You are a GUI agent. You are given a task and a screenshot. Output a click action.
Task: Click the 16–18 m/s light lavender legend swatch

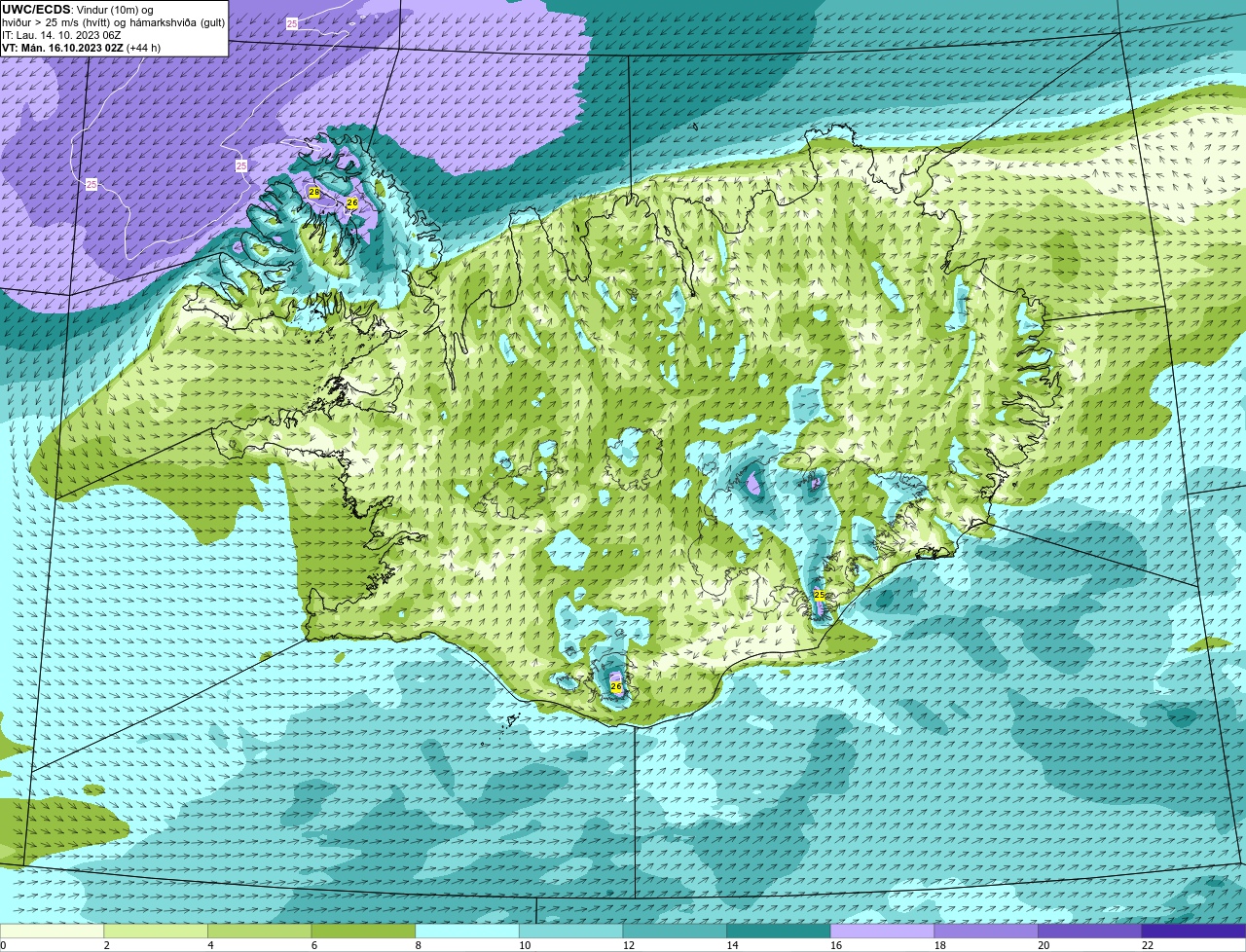[x=882, y=931]
